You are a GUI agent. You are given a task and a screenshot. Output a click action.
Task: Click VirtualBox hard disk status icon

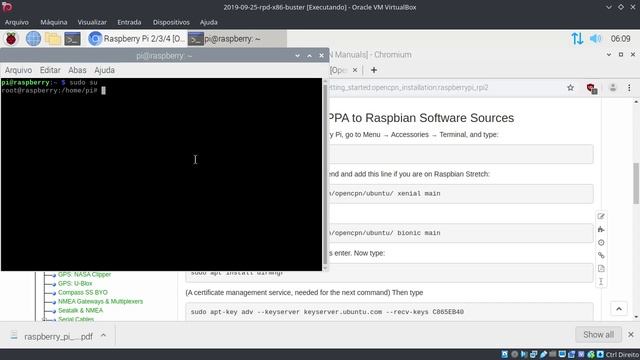505,355
